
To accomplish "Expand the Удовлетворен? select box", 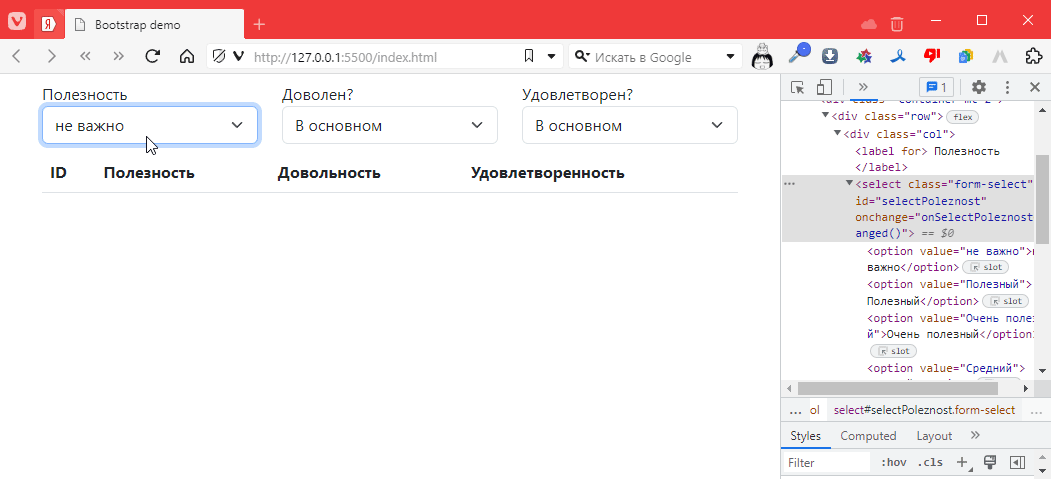I will (x=629, y=125).
